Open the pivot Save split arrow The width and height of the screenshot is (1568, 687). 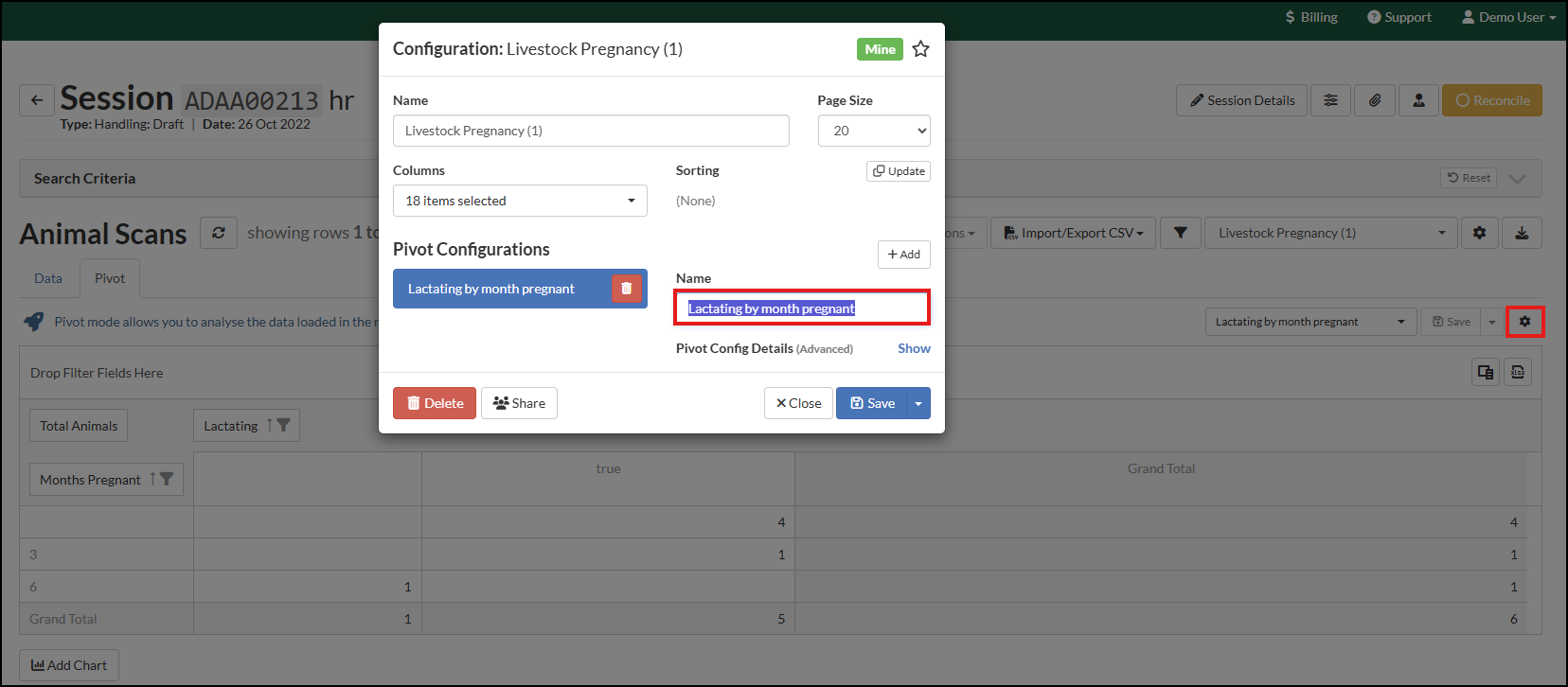pyautogui.click(x=1492, y=322)
